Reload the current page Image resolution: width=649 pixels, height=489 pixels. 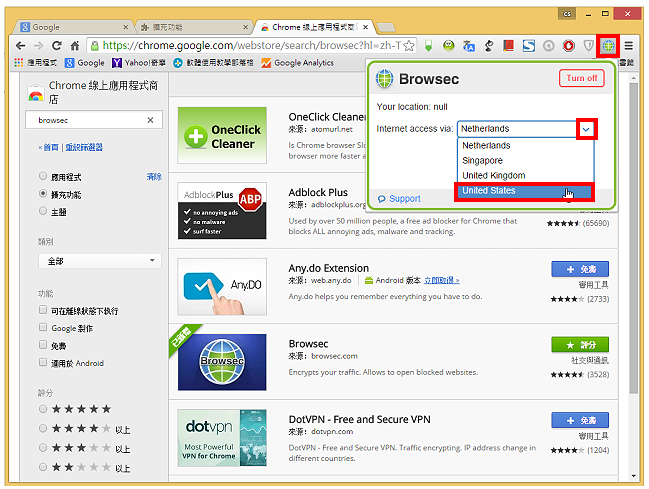click(57, 45)
